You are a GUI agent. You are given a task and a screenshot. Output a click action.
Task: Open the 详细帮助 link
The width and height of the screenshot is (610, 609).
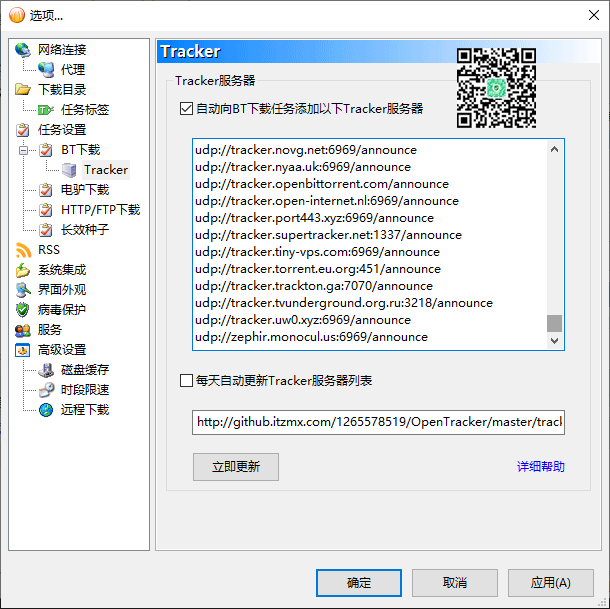(540, 467)
